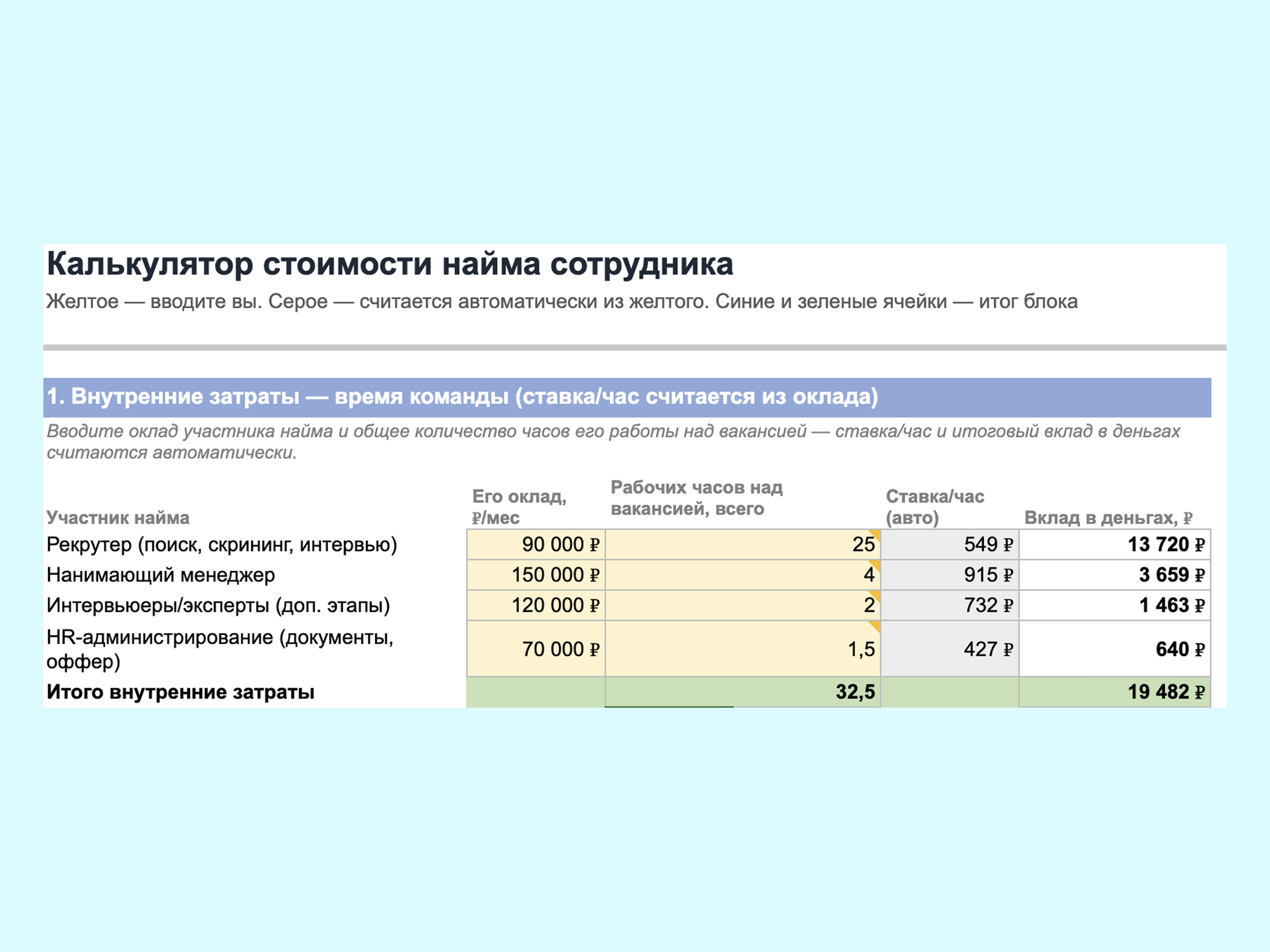Select the row label Рекрутер (поиск, скрининг, интервью)

tap(222, 544)
